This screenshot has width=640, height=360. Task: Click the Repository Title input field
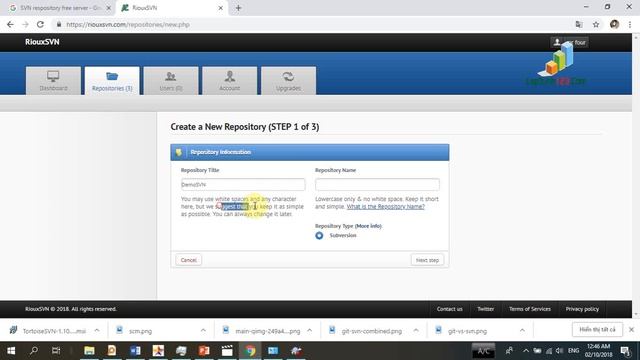tap(243, 184)
